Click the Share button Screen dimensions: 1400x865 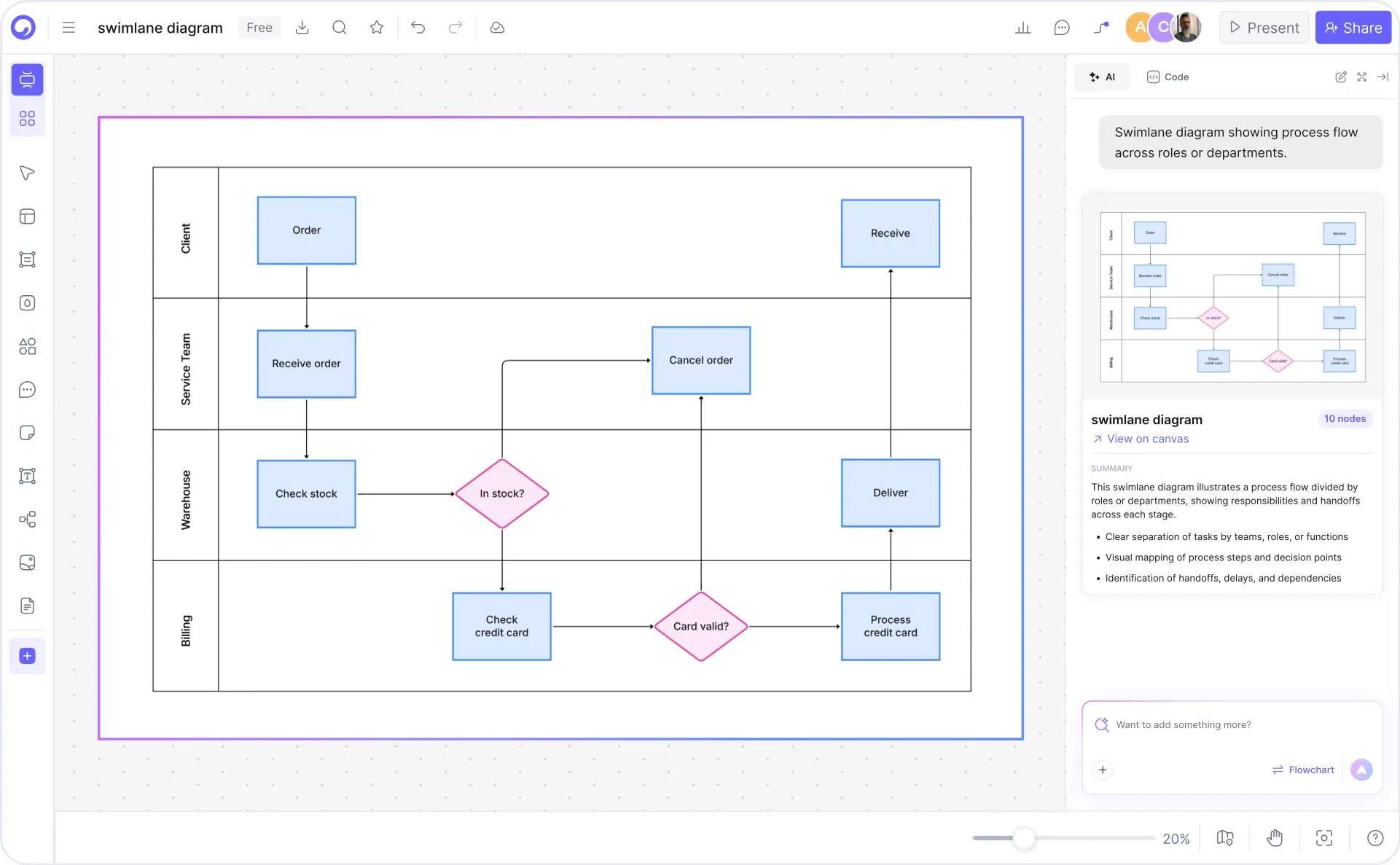1353,27
